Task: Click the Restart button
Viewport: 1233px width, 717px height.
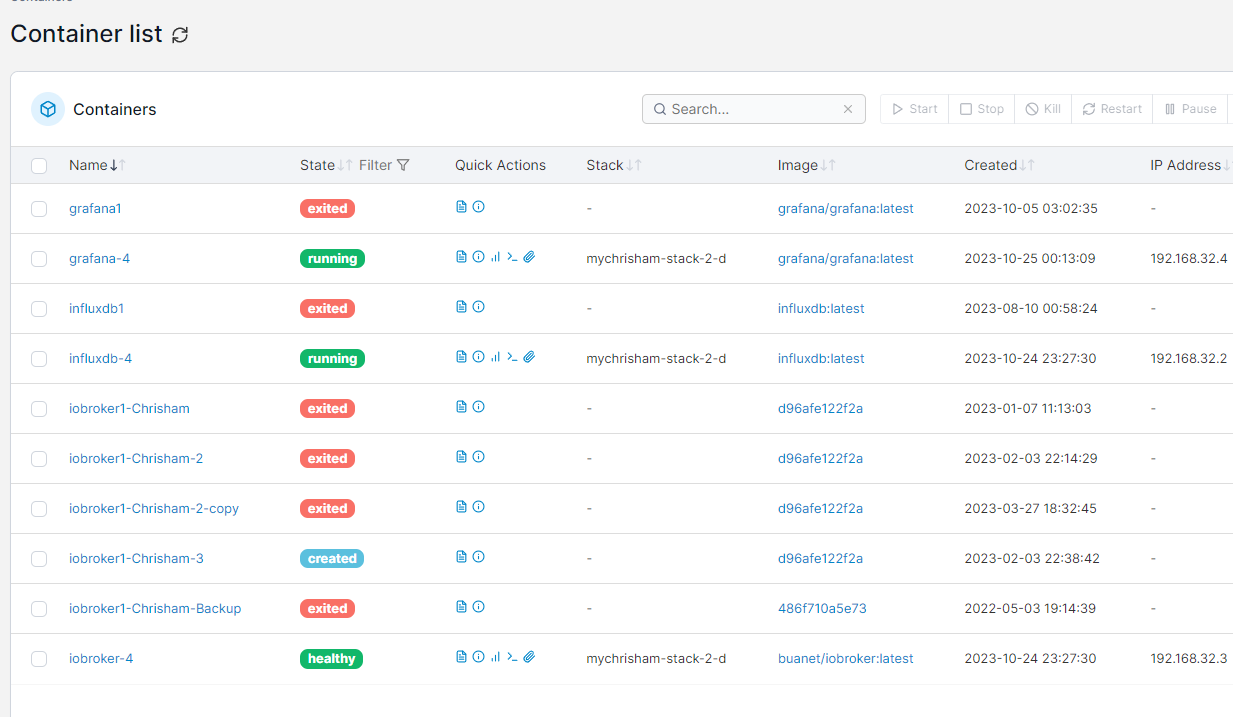Action: (1112, 109)
